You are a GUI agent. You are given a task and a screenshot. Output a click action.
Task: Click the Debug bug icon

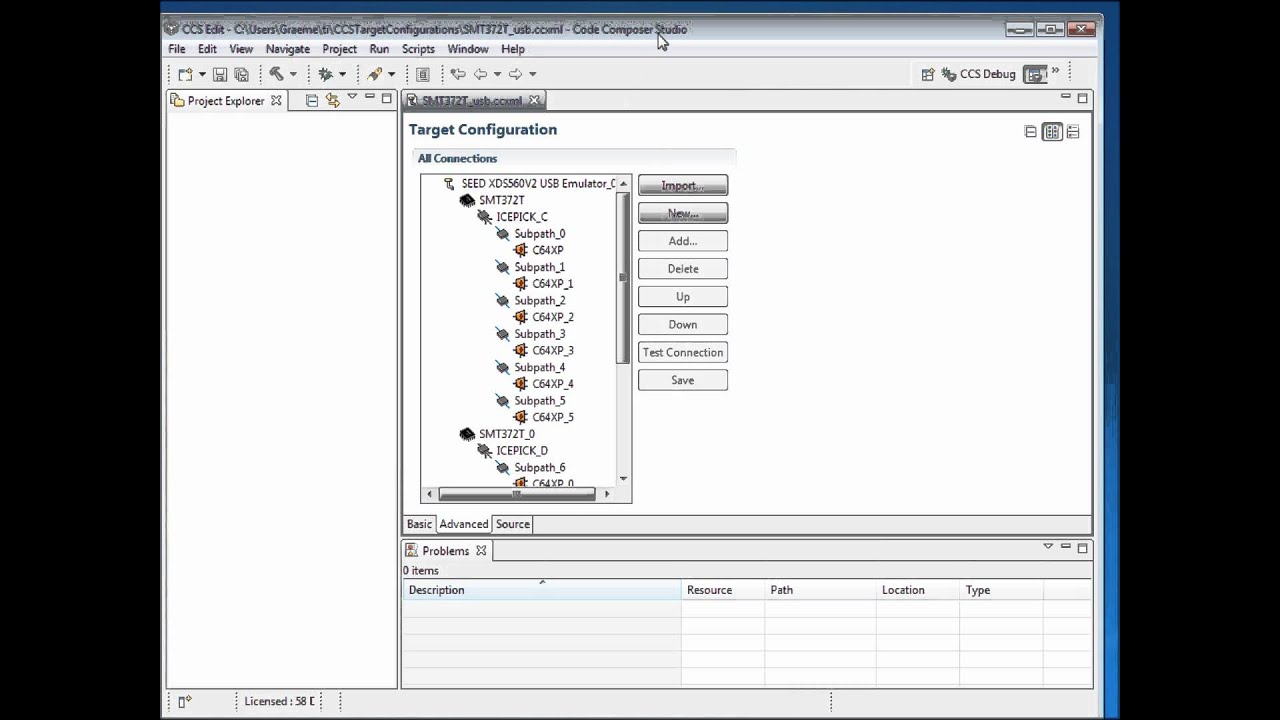325,74
